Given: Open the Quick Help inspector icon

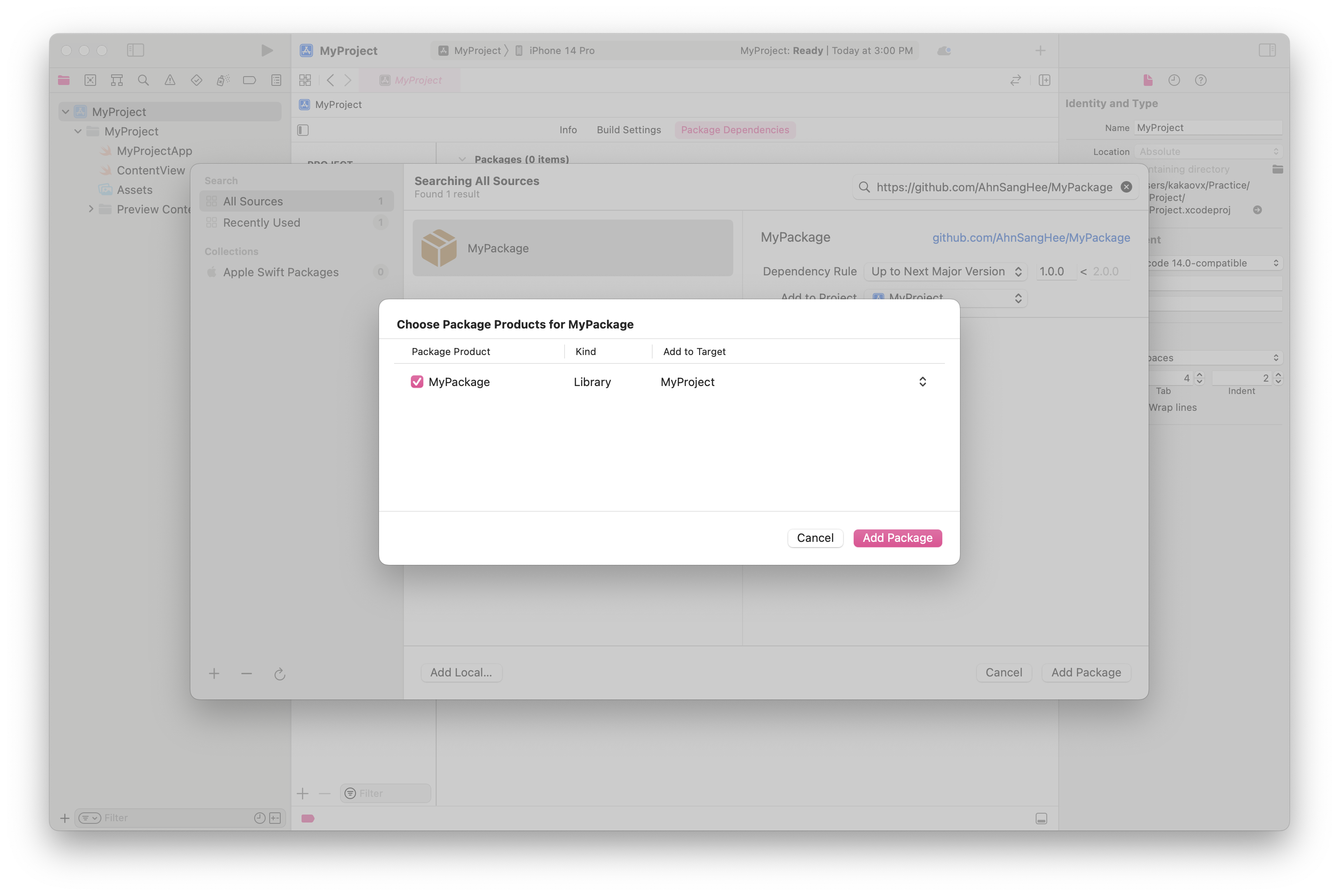Looking at the screenshot, I should click(1200, 80).
